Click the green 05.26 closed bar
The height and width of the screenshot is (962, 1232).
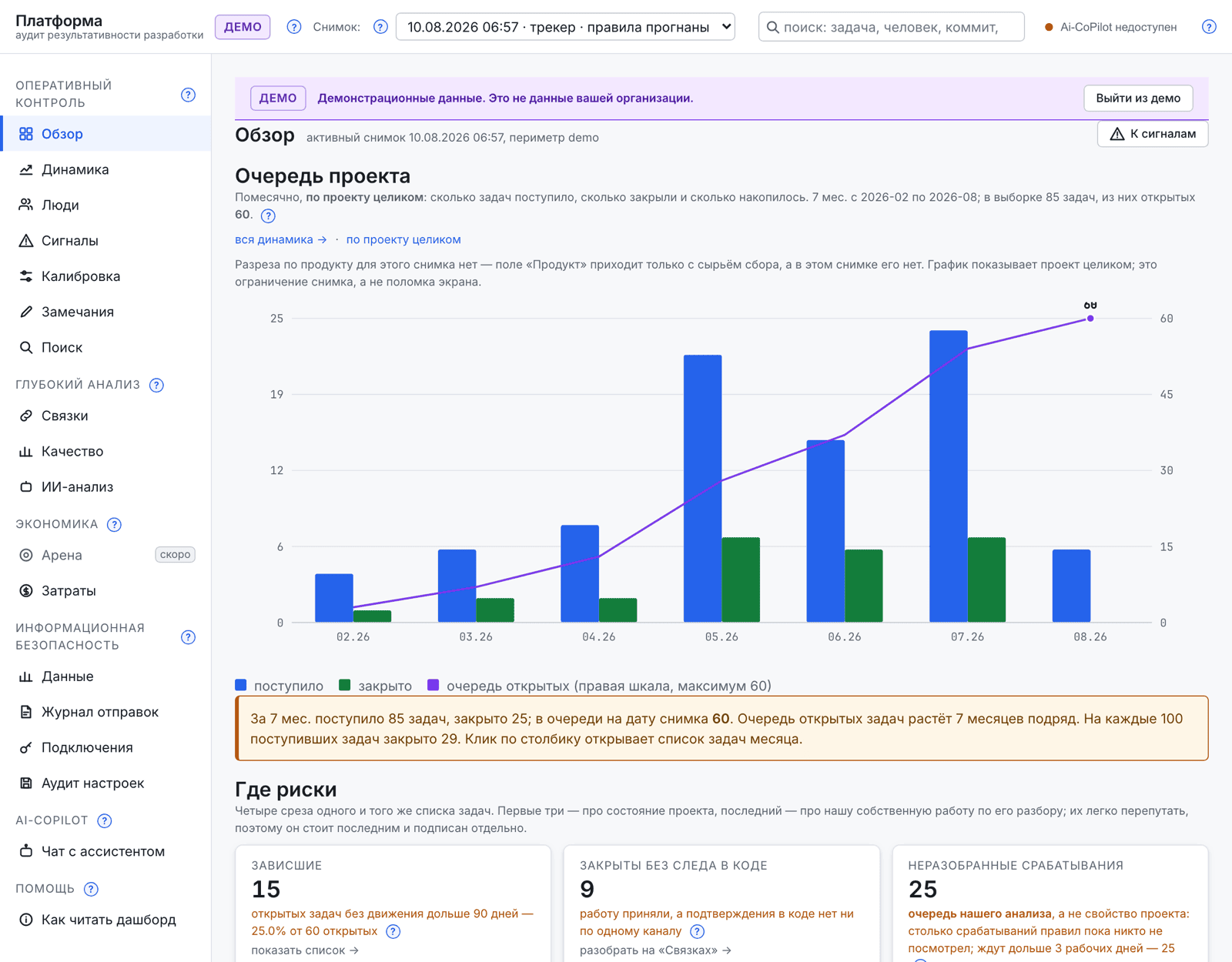[x=741, y=580]
